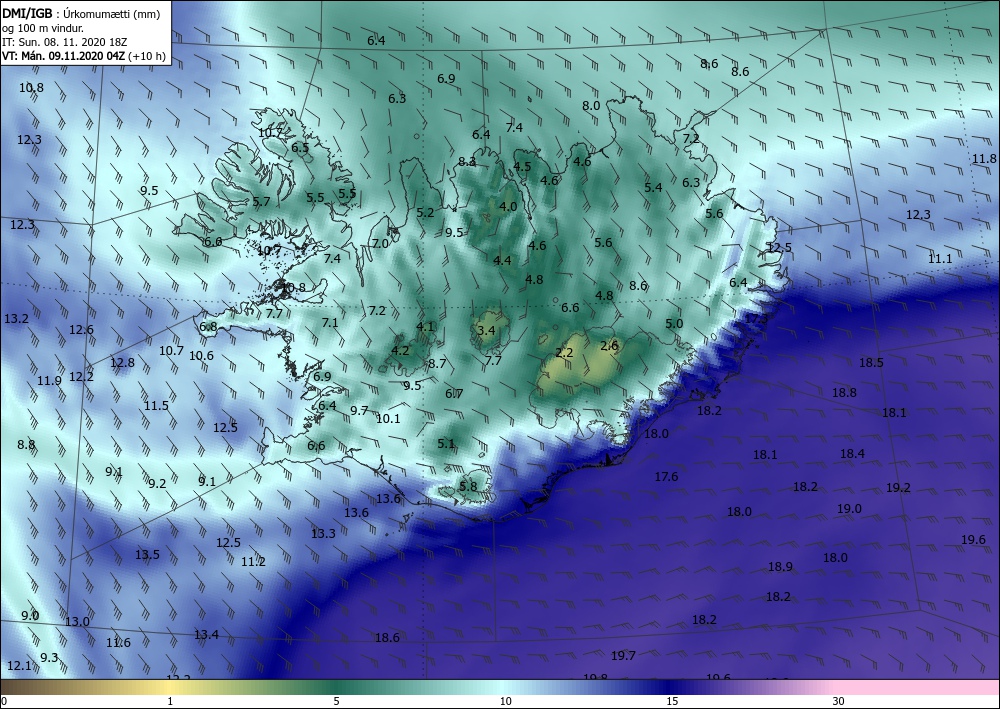This screenshot has height=709, width=1000.
Task: Click the '18.4' value on the map
Action: (853, 454)
